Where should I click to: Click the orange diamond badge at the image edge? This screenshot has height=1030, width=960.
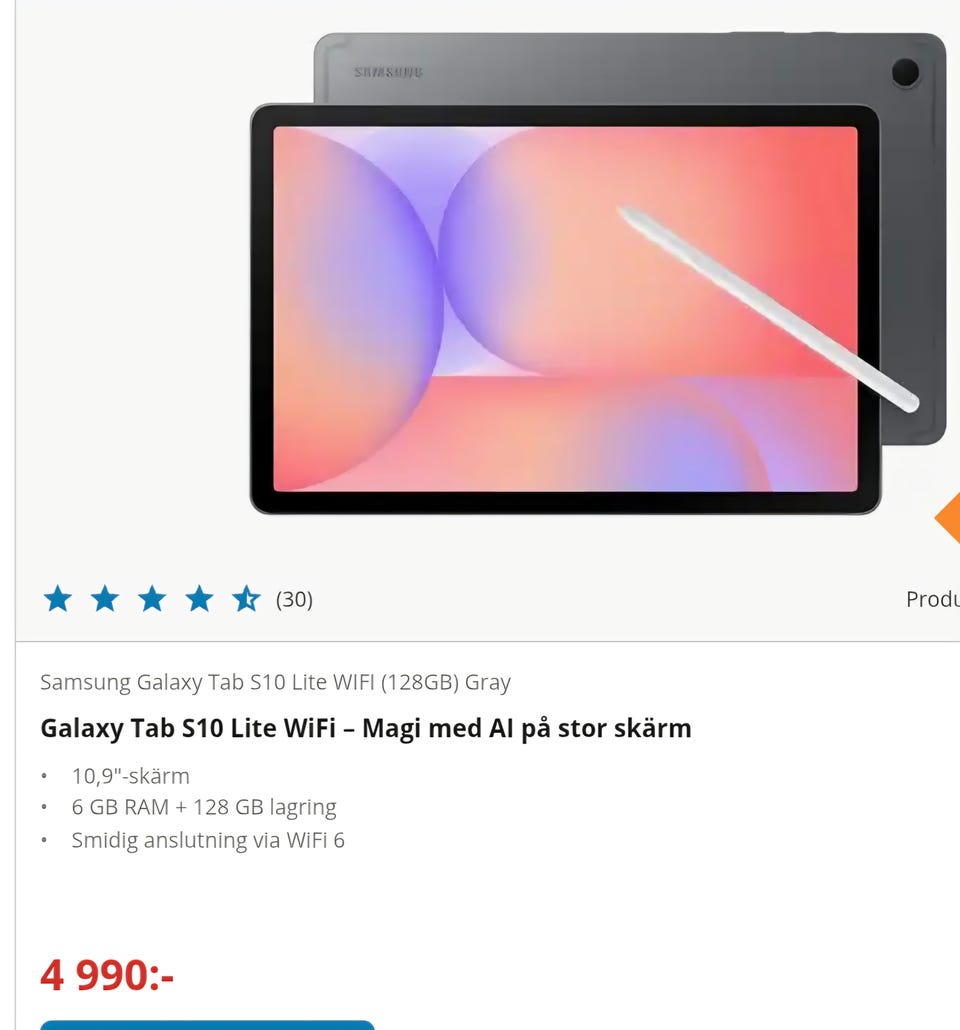pos(948,518)
